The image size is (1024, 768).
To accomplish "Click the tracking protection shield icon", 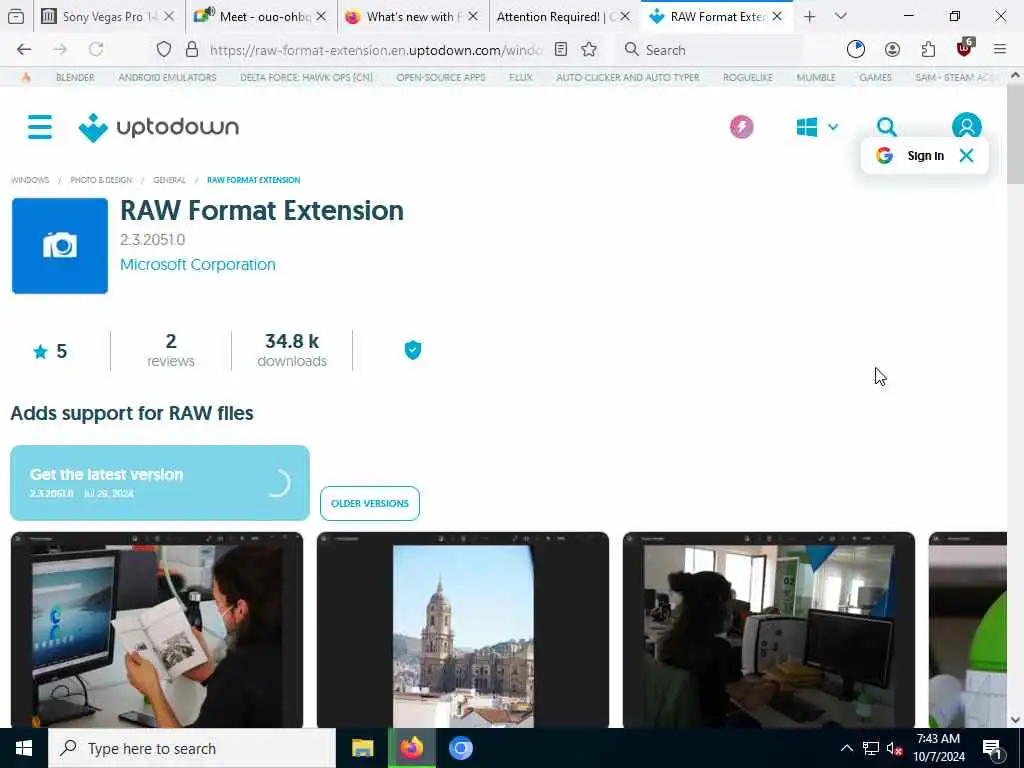I will click(x=164, y=49).
